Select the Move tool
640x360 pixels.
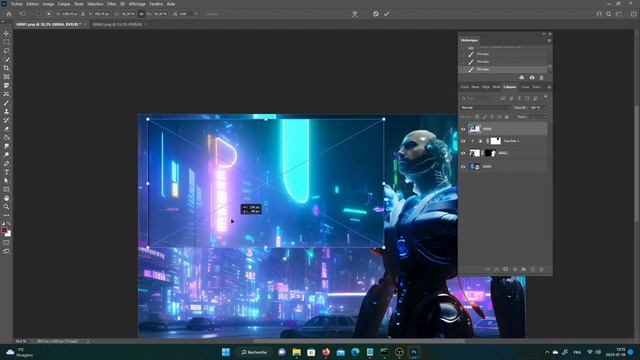[x=6, y=33]
